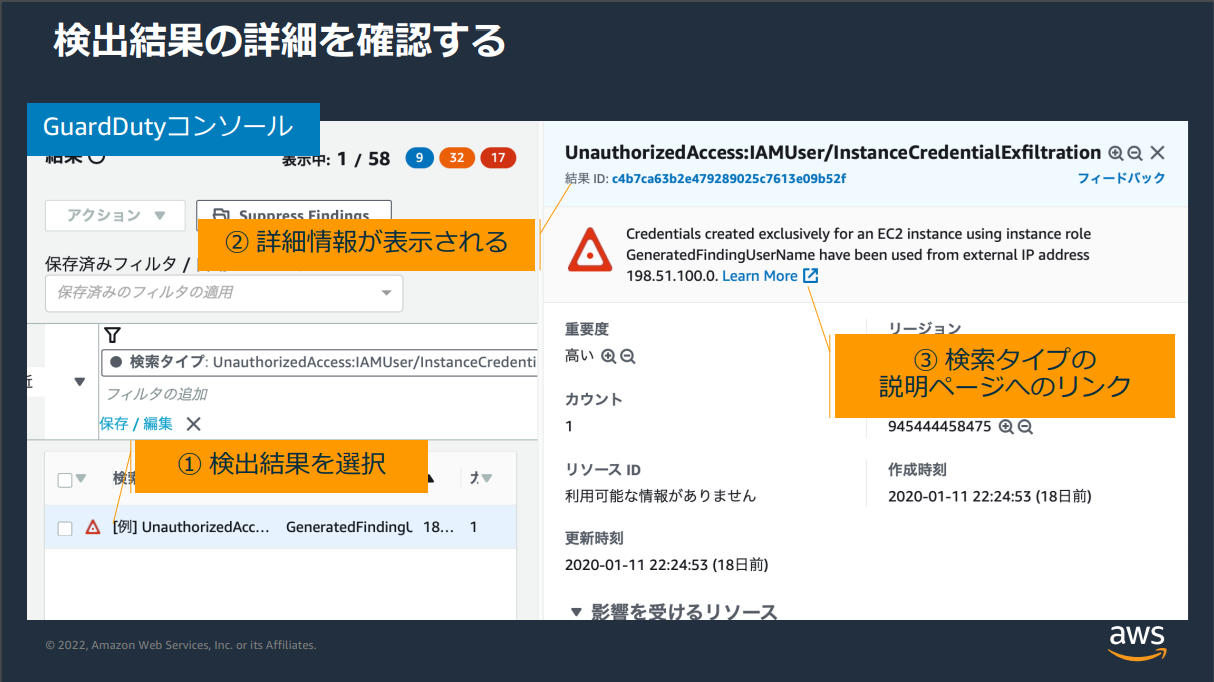1214x682 pixels.
Task: Zoom out on the finding type title
Action: click(1135, 153)
